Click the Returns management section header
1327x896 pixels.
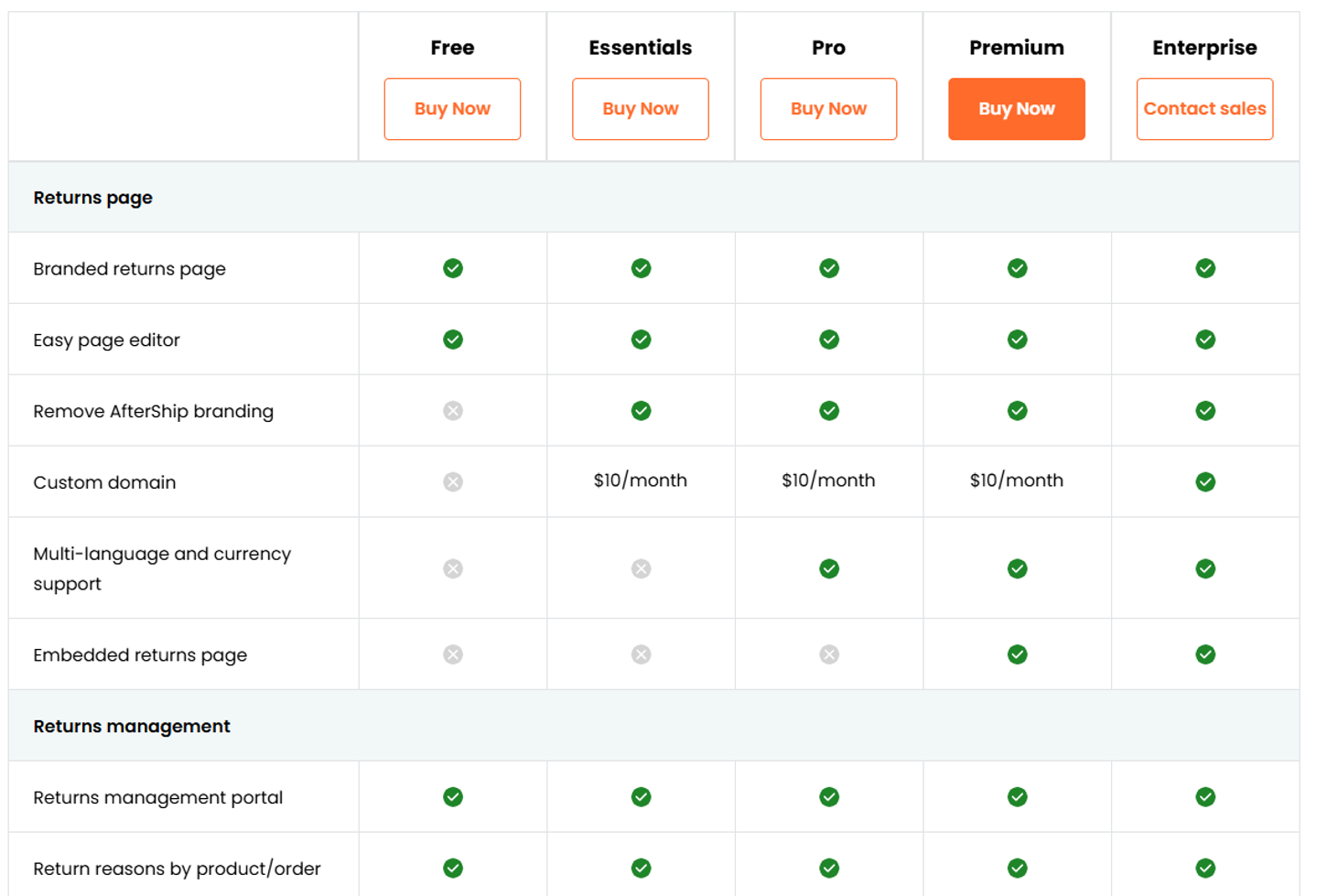132,727
